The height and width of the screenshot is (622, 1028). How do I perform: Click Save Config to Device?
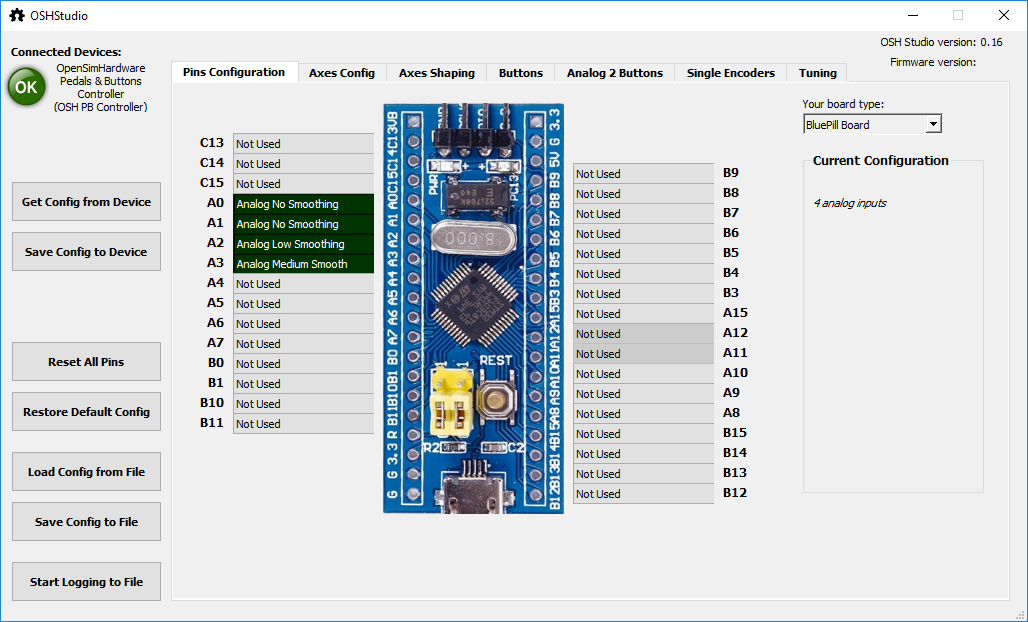(x=86, y=252)
